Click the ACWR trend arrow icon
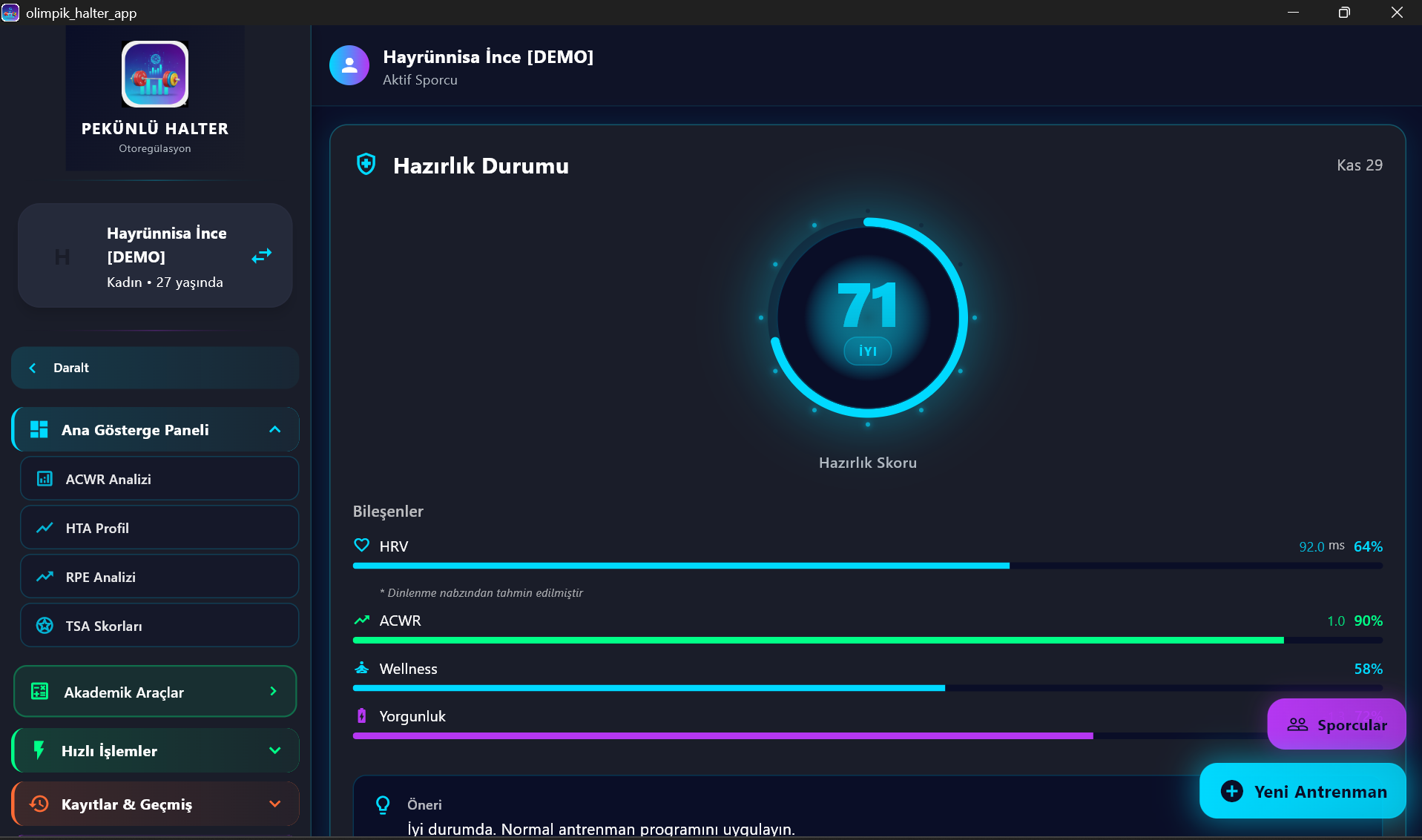 361,620
